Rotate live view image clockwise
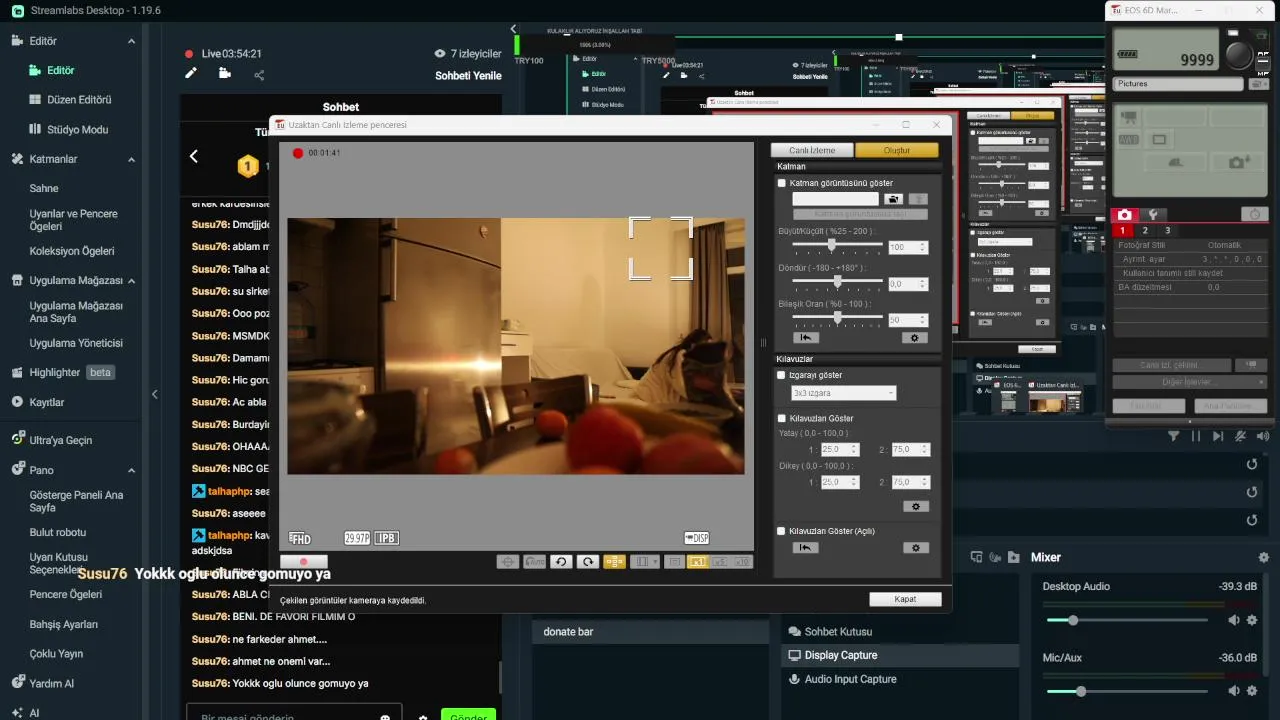The height and width of the screenshot is (720, 1280). click(x=588, y=562)
